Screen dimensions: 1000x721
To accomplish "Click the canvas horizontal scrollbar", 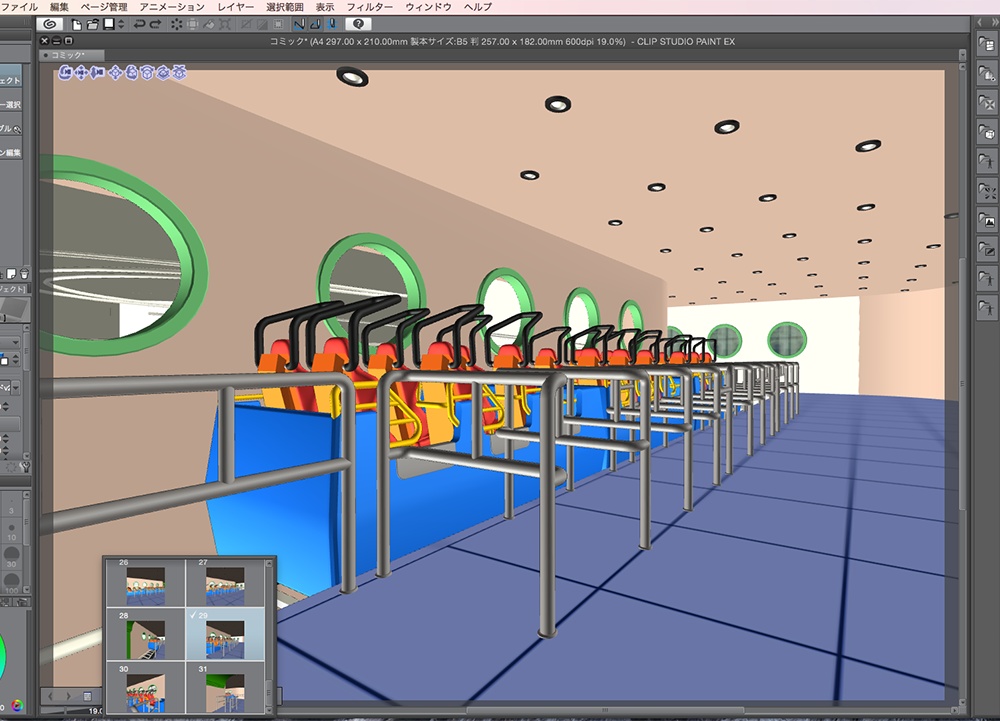I will [x=605, y=710].
